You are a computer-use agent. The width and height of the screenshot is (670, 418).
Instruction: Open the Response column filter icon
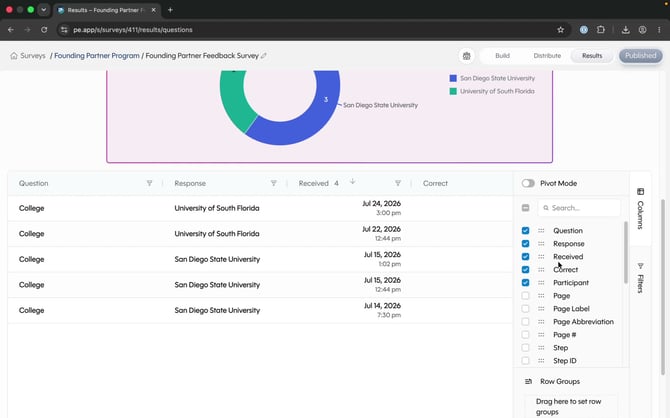[273, 183]
